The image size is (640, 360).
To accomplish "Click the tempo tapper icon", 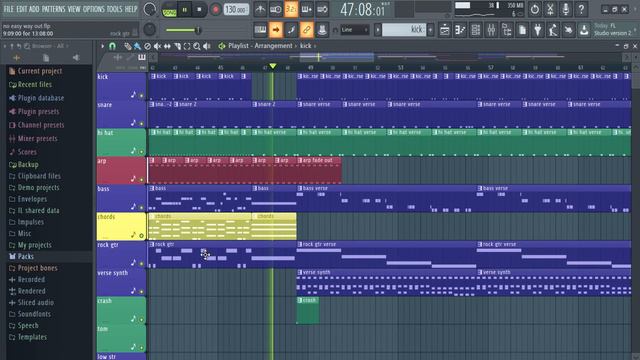I will [553, 30].
